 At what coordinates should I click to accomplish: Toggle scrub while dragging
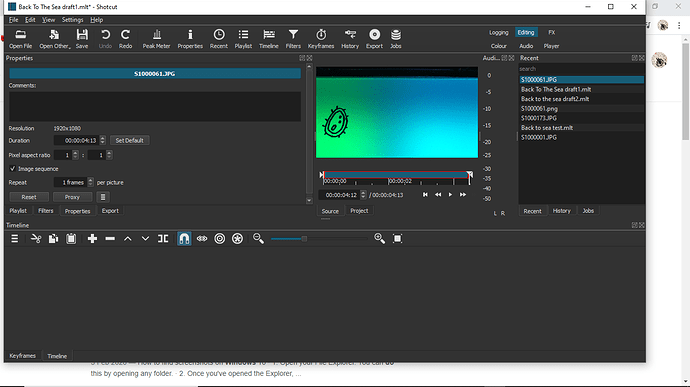pyautogui.click(x=202, y=239)
